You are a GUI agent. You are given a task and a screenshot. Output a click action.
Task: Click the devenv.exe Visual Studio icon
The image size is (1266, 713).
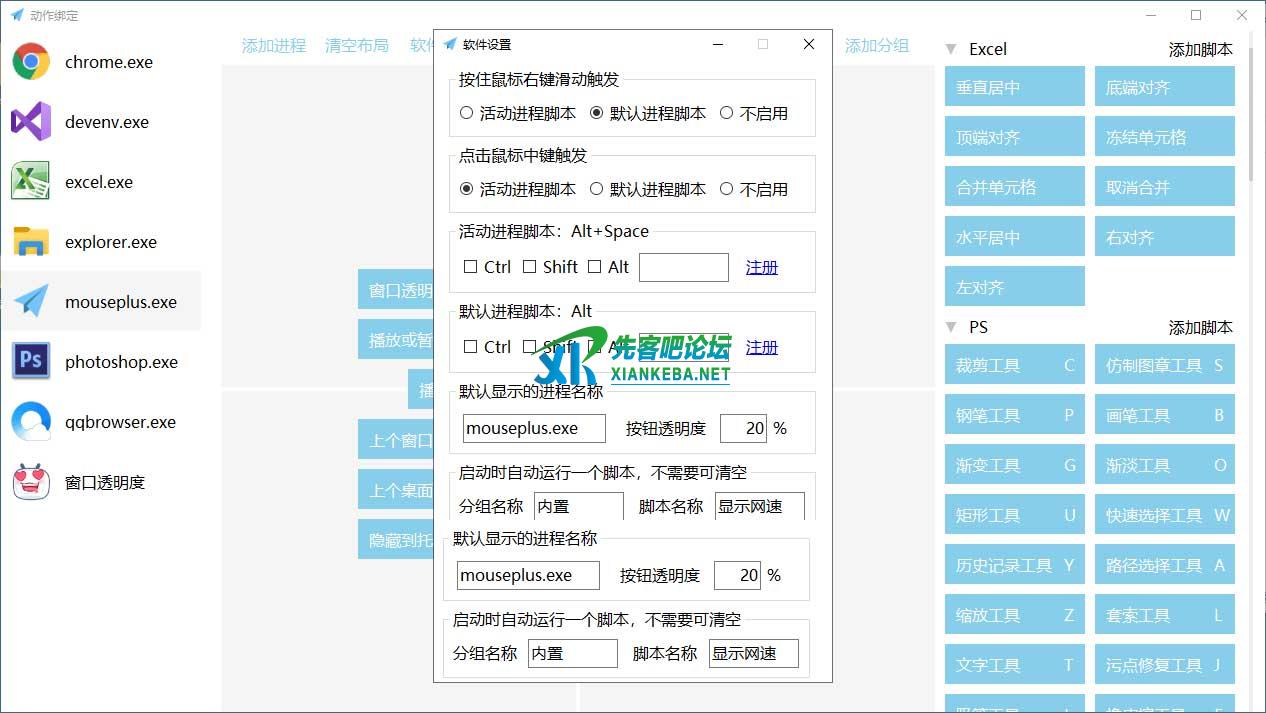pos(31,122)
